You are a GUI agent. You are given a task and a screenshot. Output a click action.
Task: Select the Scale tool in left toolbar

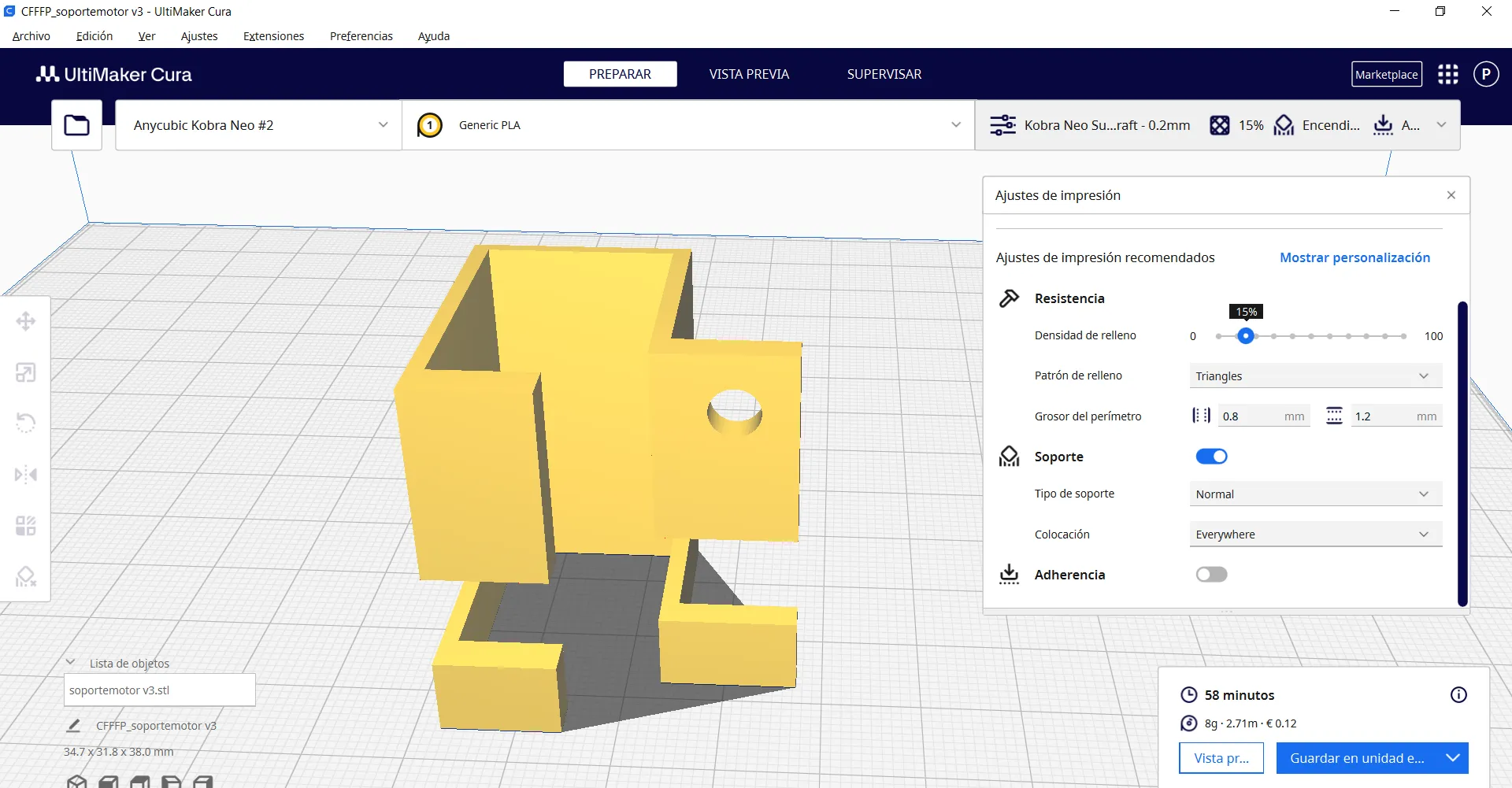[x=25, y=372]
